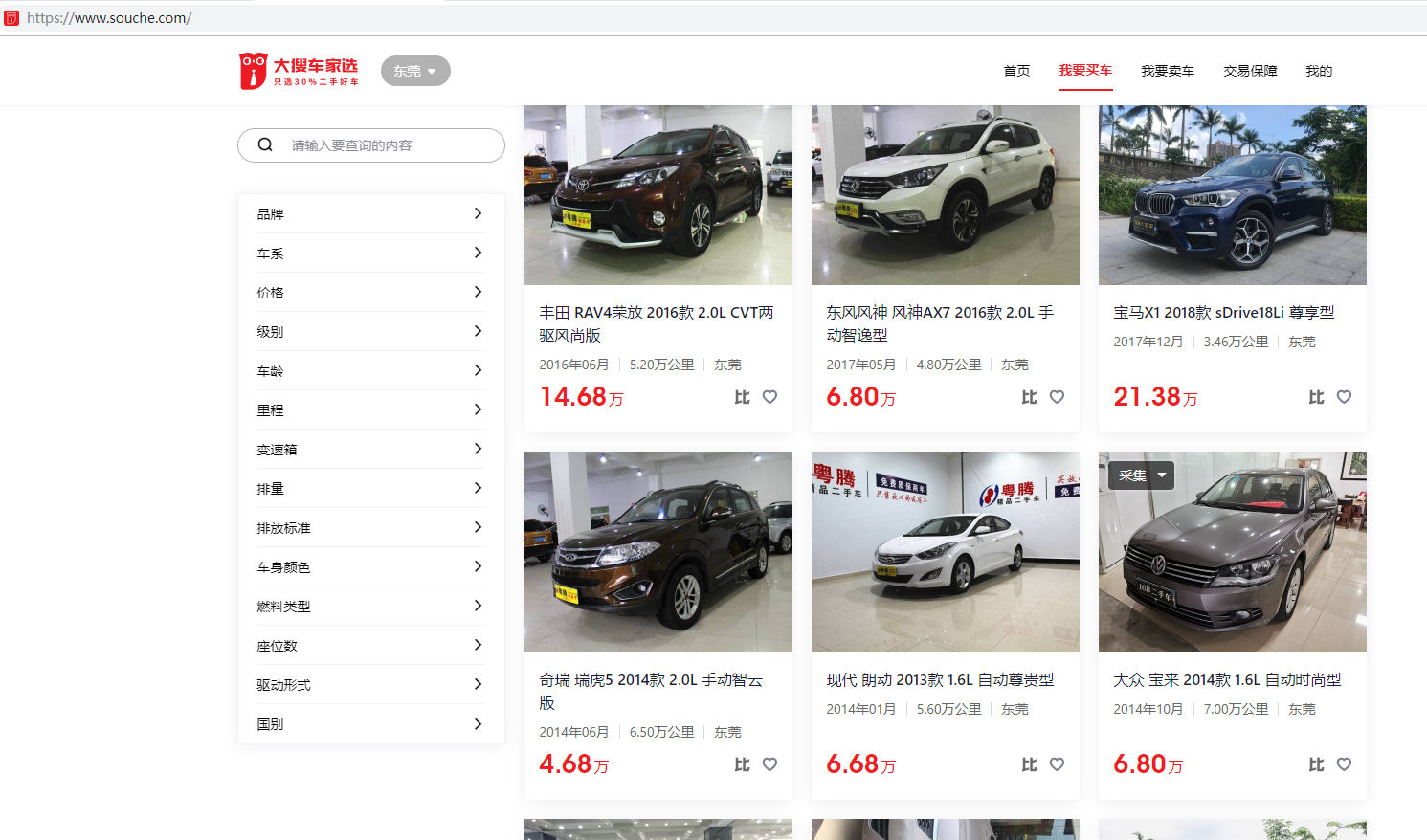Click the 21.38万 price
Screen dimensions: 1427x840
1155,397
